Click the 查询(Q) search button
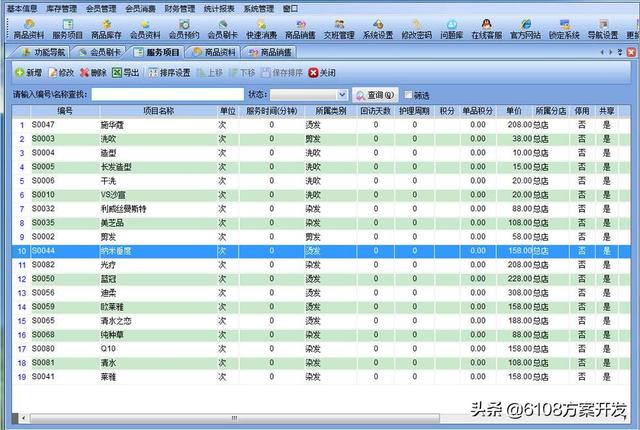Screen dimensions: 640x430 pos(375,95)
